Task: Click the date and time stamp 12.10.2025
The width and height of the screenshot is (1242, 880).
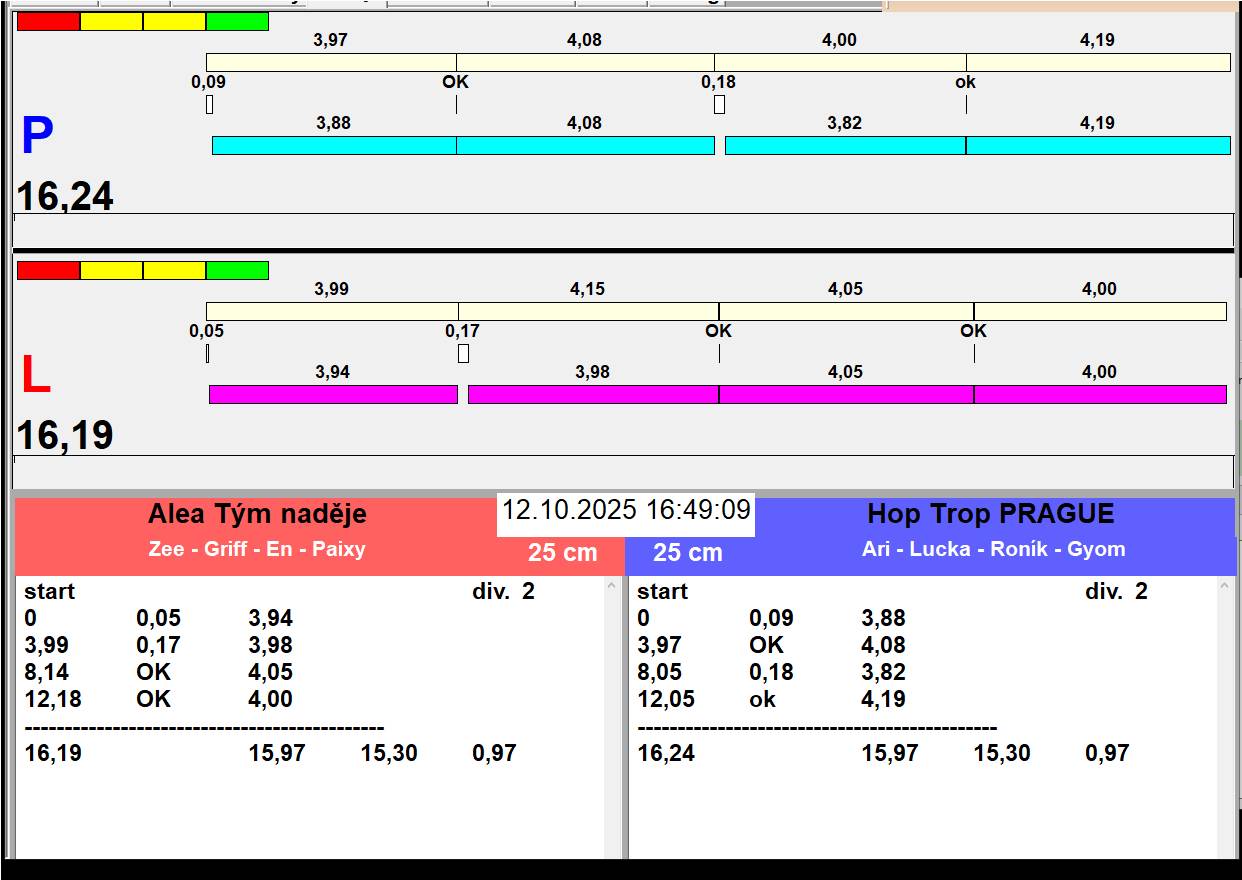Action: 626,511
